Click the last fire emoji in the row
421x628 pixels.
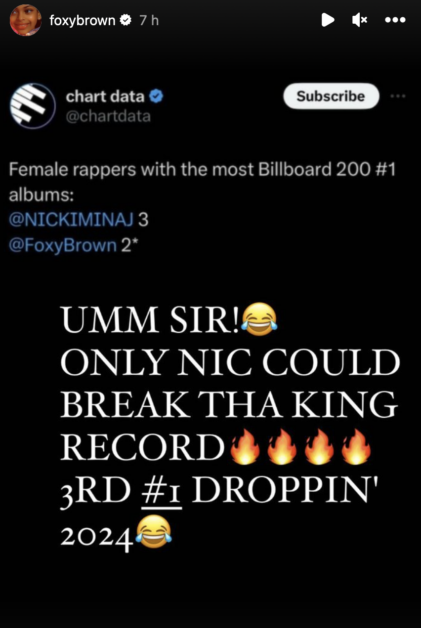(356, 447)
